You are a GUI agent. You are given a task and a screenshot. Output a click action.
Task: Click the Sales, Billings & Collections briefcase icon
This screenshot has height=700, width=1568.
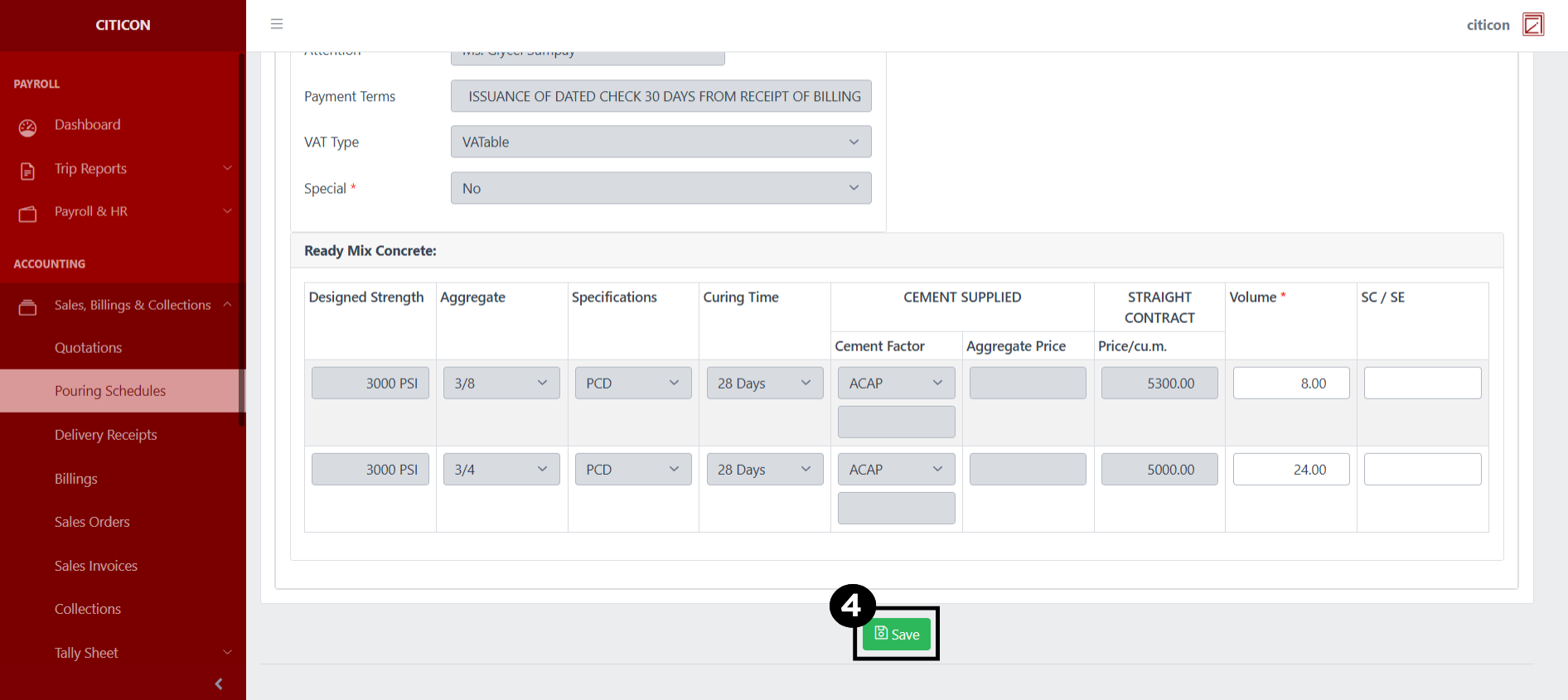pyautogui.click(x=27, y=307)
